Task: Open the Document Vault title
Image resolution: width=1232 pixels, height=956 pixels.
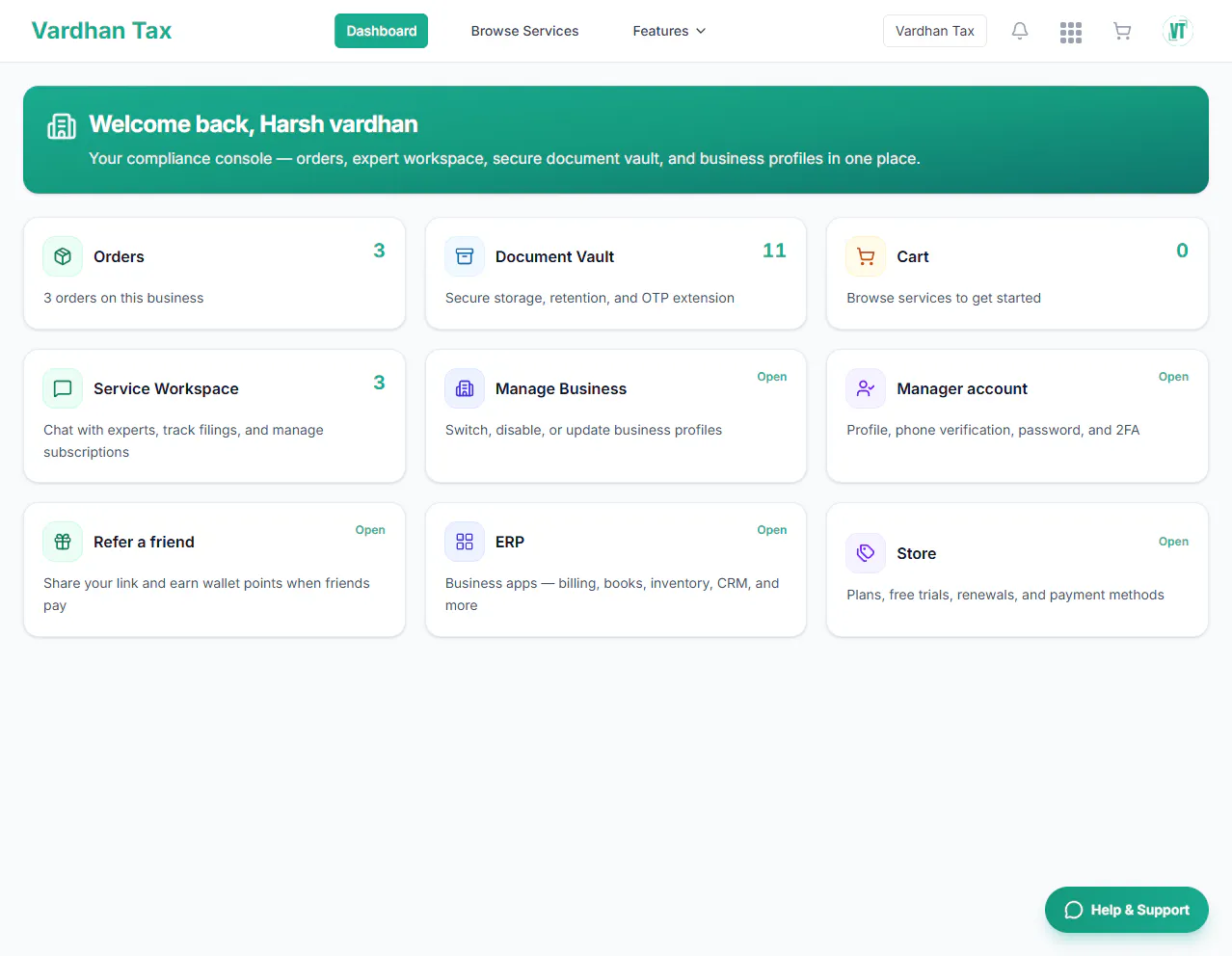Action: pyautogui.click(x=554, y=256)
